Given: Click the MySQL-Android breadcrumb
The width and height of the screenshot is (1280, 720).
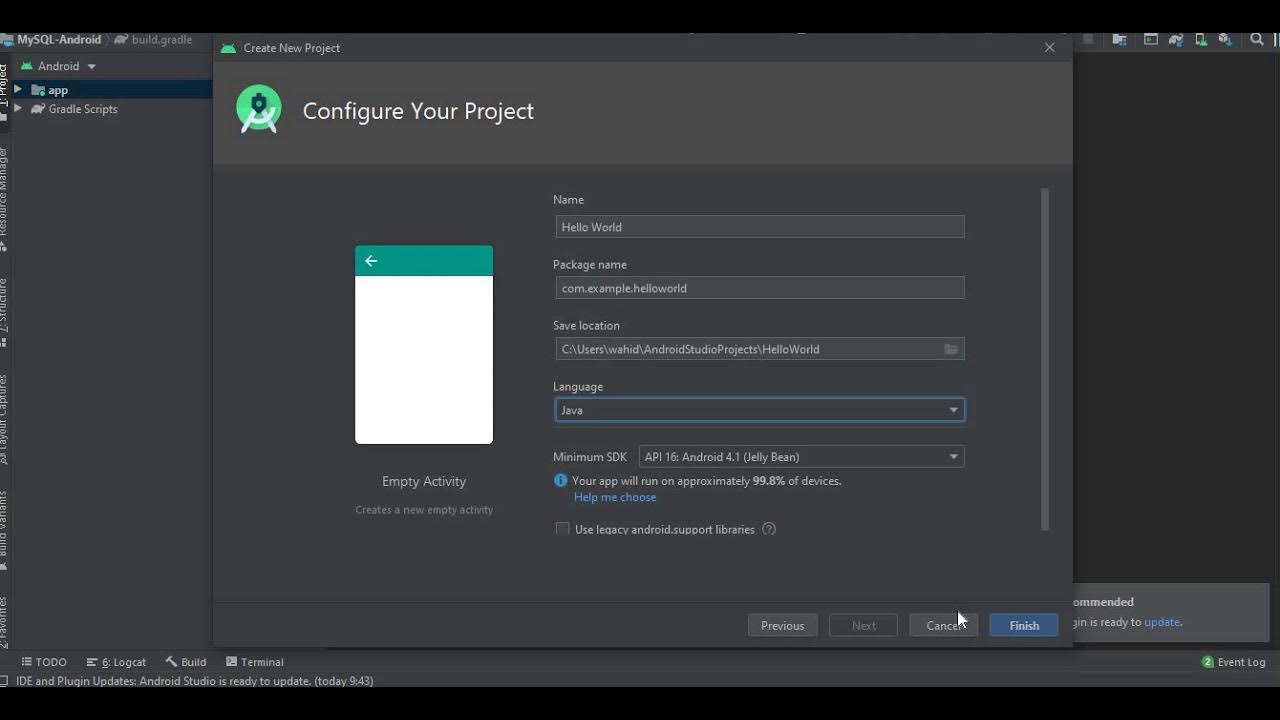Looking at the screenshot, I should click(x=59, y=40).
